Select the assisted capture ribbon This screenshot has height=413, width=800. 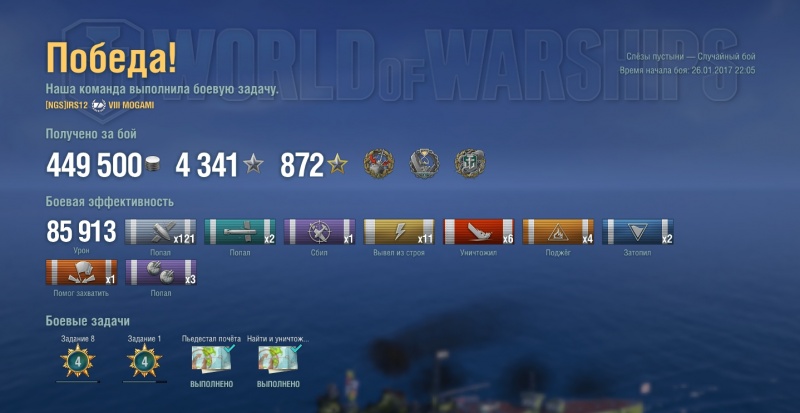click(x=82, y=272)
